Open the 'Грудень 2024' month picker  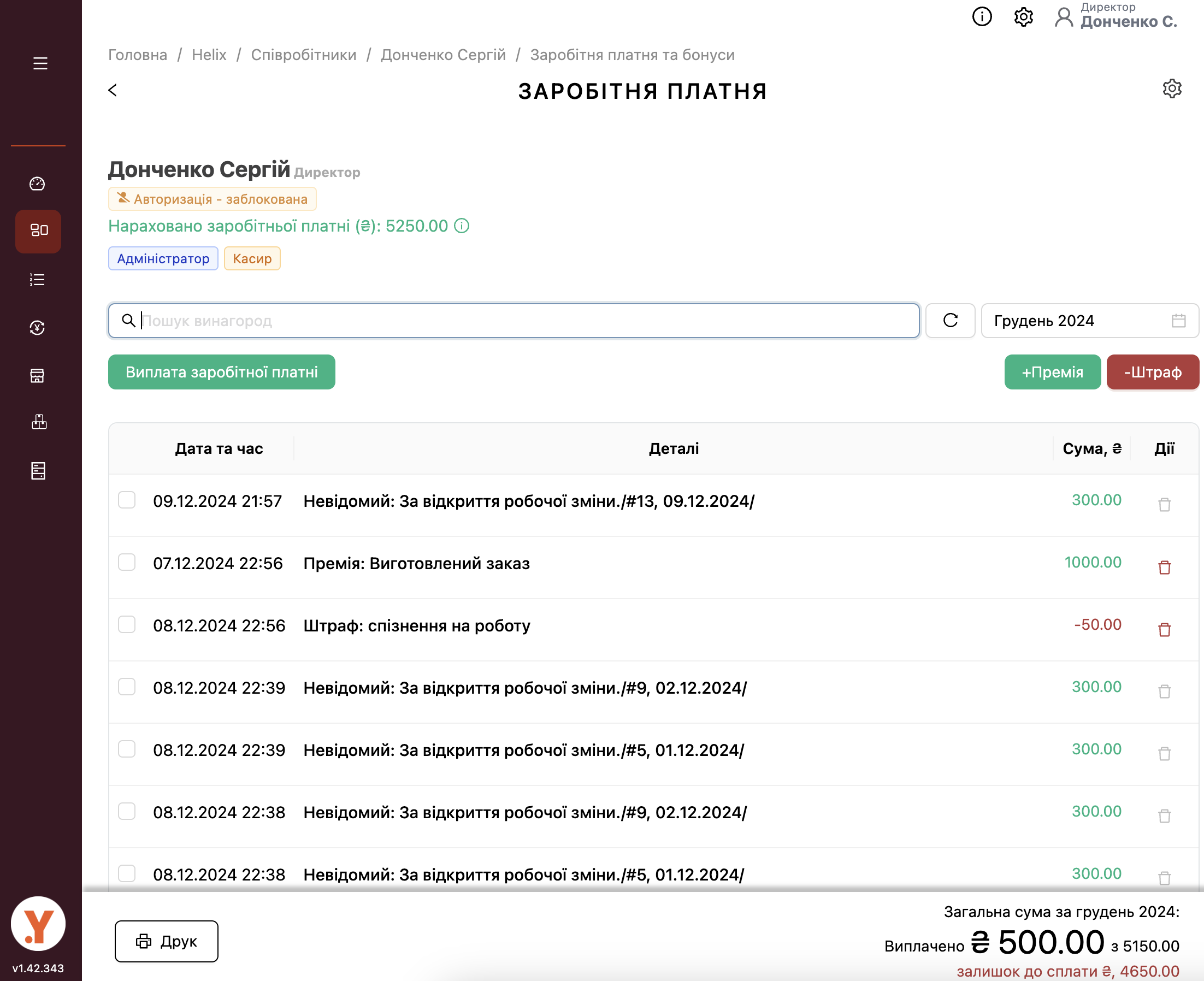click(1089, 321)
